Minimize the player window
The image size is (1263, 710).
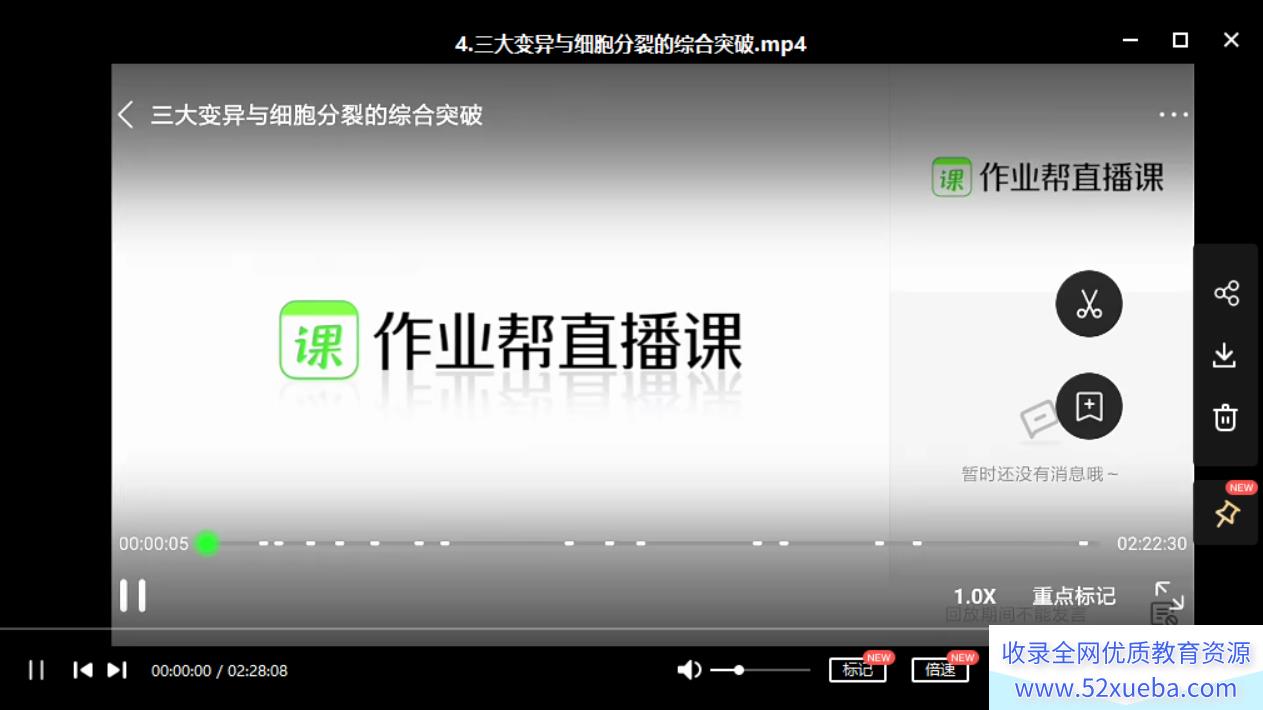(x=1131, y=40)
